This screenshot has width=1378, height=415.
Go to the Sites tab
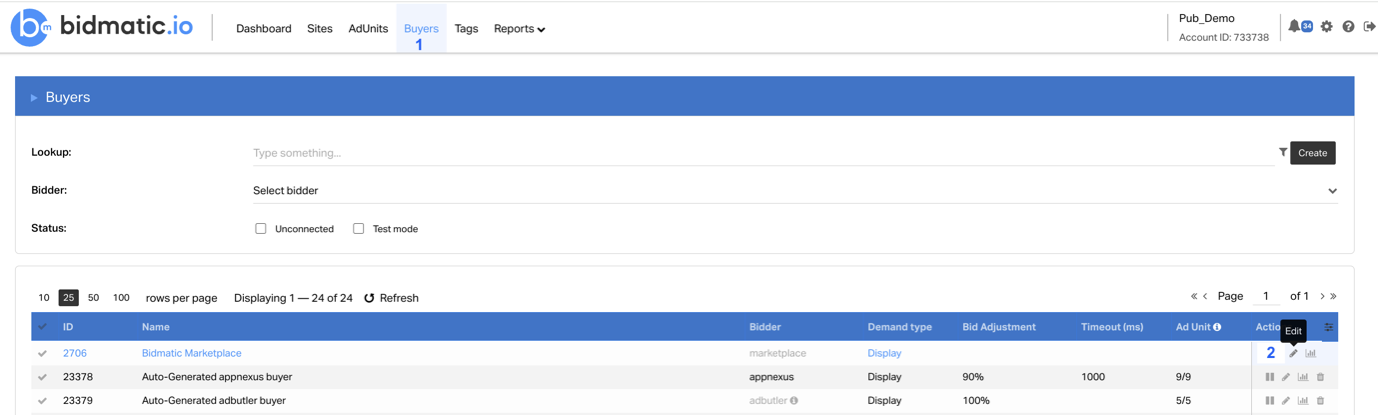coord(320,29)
